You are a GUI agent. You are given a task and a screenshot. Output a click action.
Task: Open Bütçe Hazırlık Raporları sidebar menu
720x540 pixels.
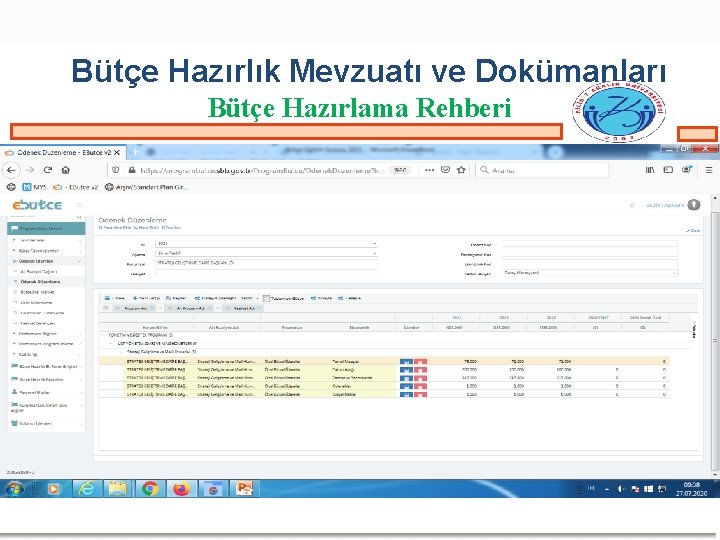pos(46,380)
